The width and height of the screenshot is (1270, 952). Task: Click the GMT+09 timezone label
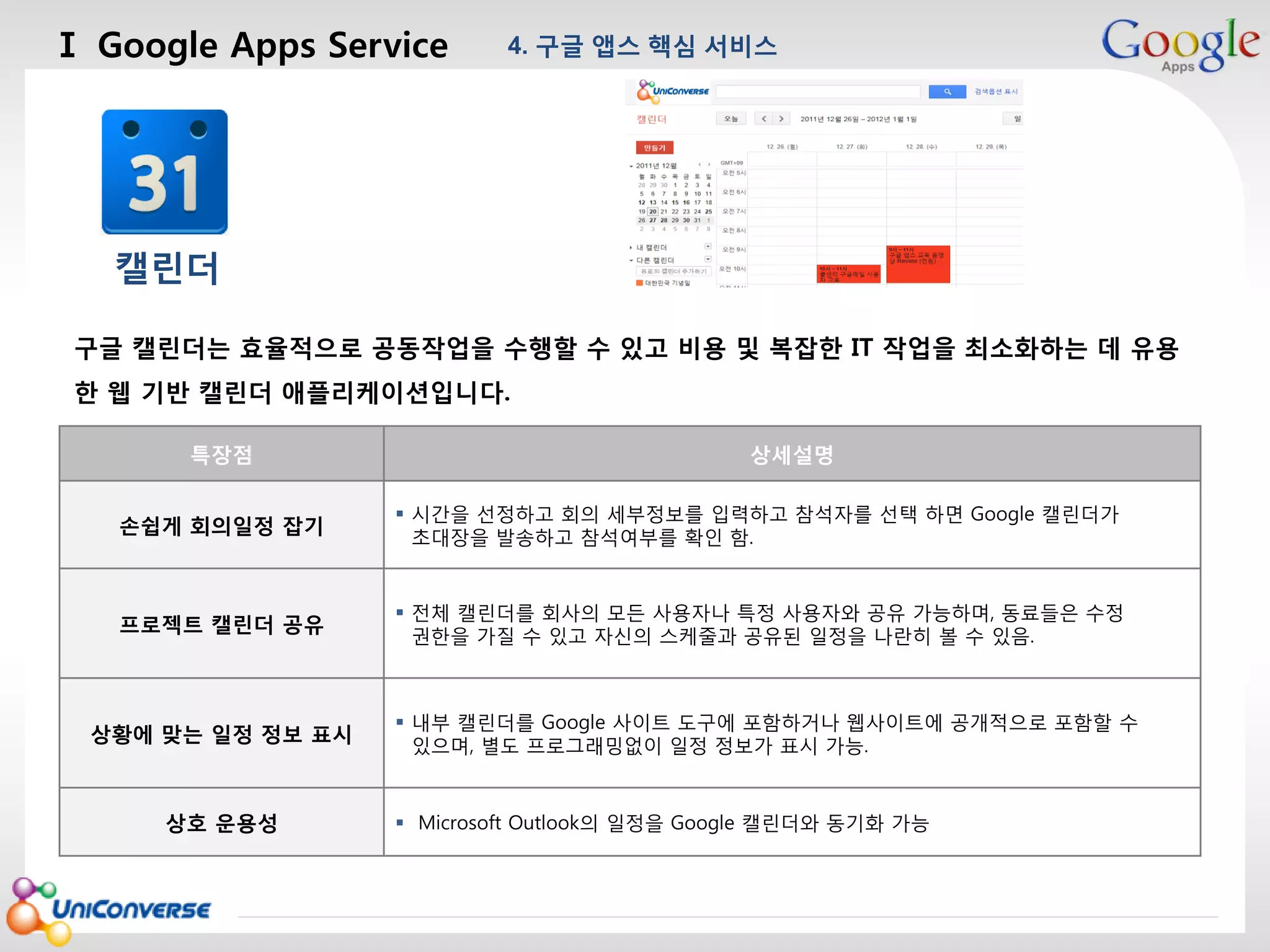[732, 163]
